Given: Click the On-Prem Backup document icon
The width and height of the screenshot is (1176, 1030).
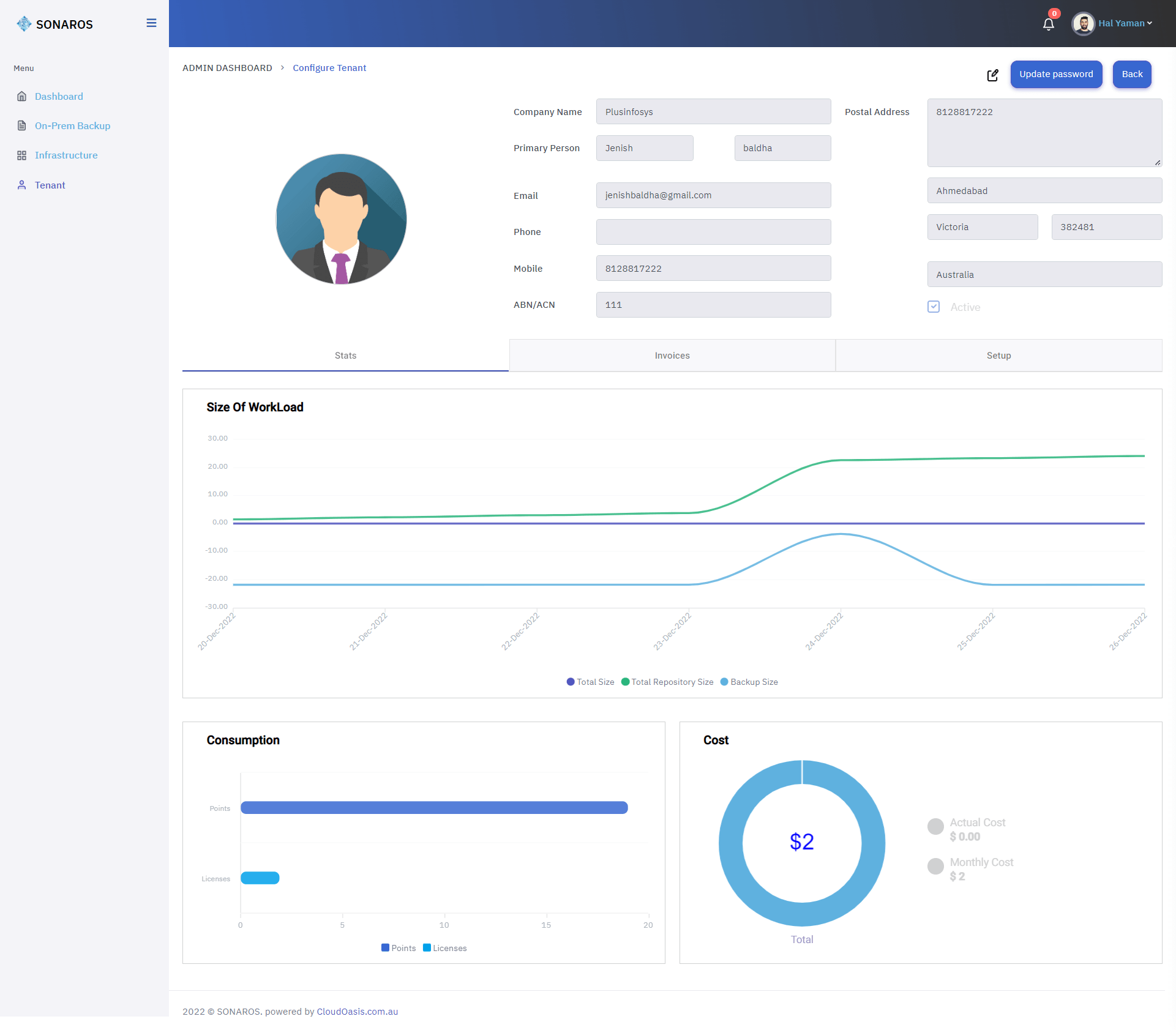Looking at the screenshot, I should coord(22,125).
